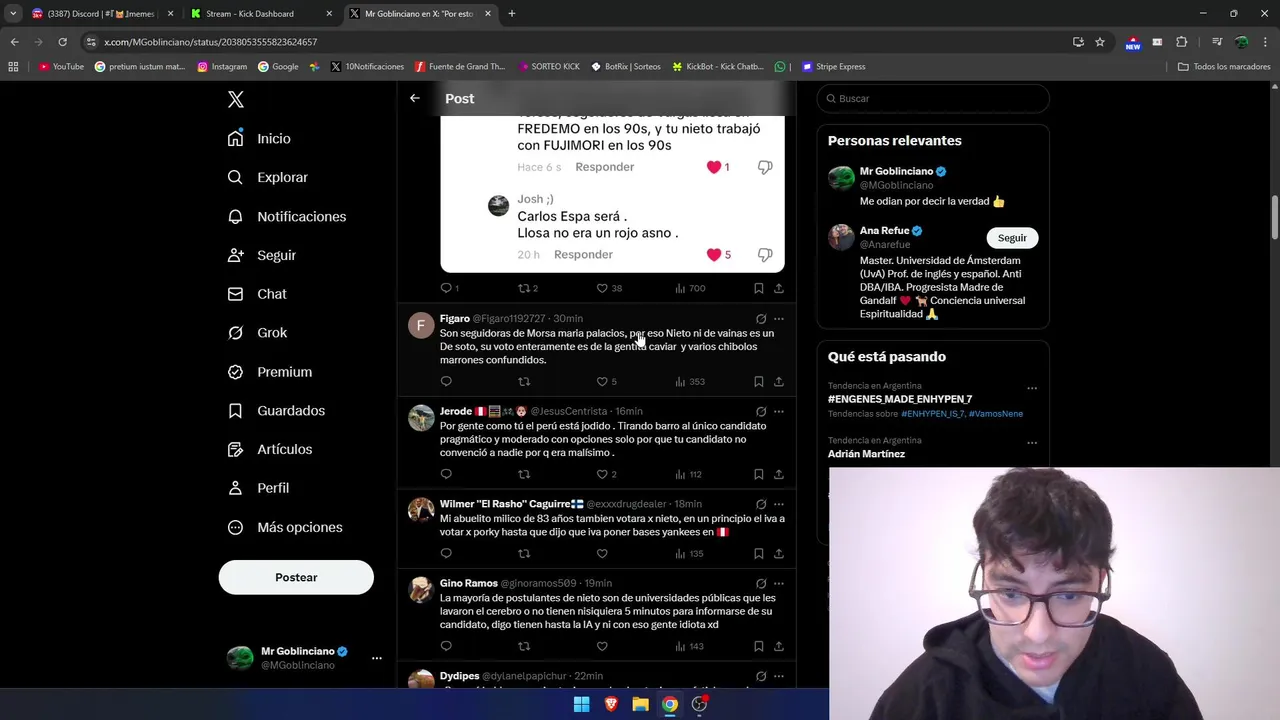Click Responder under Josh comment
This screenshot has height=720, width=1280.
point(583,255)
